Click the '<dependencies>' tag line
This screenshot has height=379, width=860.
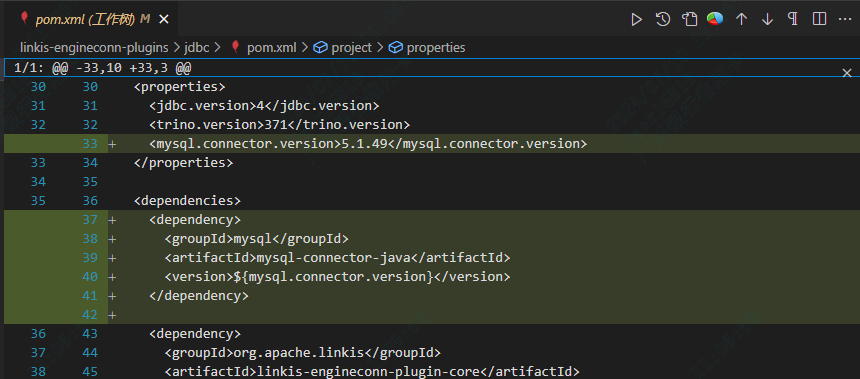point(187,201)
